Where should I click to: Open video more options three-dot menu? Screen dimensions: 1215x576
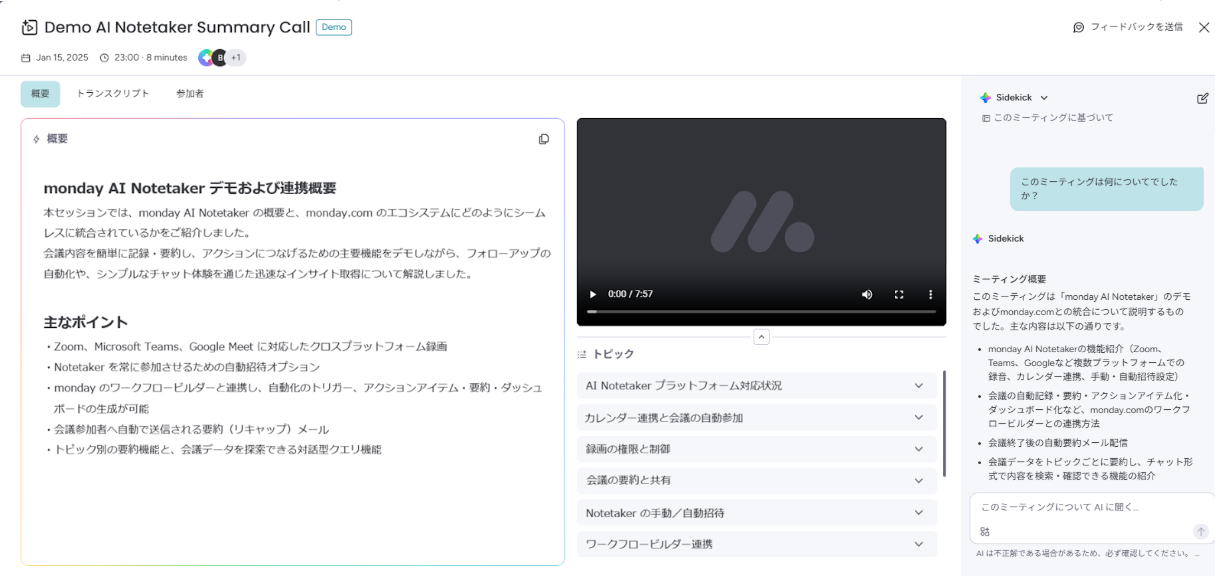930,294
